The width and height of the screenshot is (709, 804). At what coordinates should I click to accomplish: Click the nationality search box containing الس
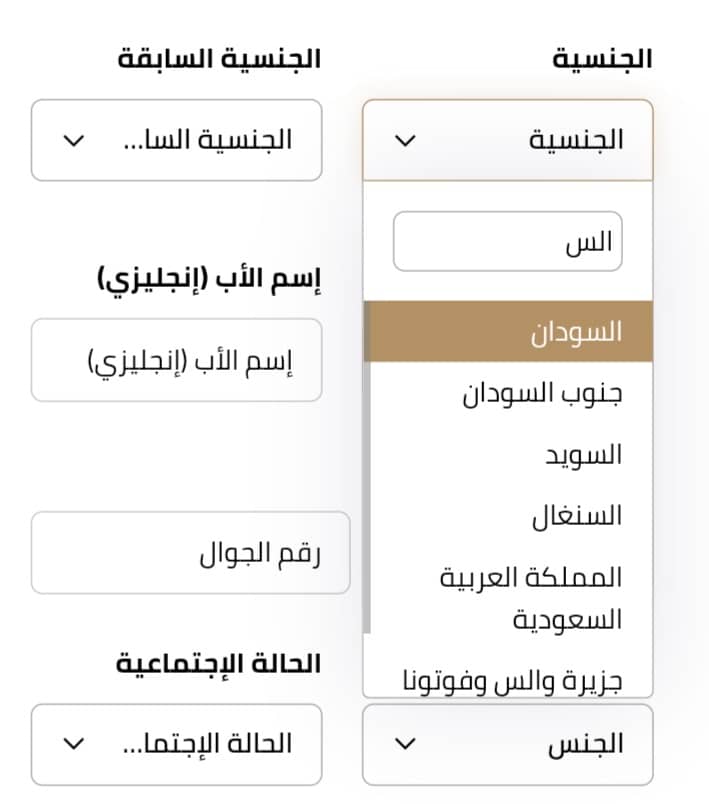point(507,241)
